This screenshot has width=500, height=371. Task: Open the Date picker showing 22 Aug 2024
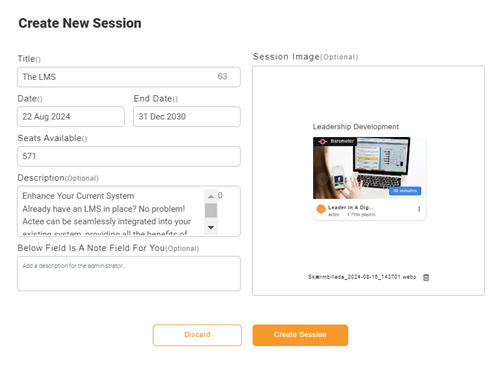coord(71,117)
